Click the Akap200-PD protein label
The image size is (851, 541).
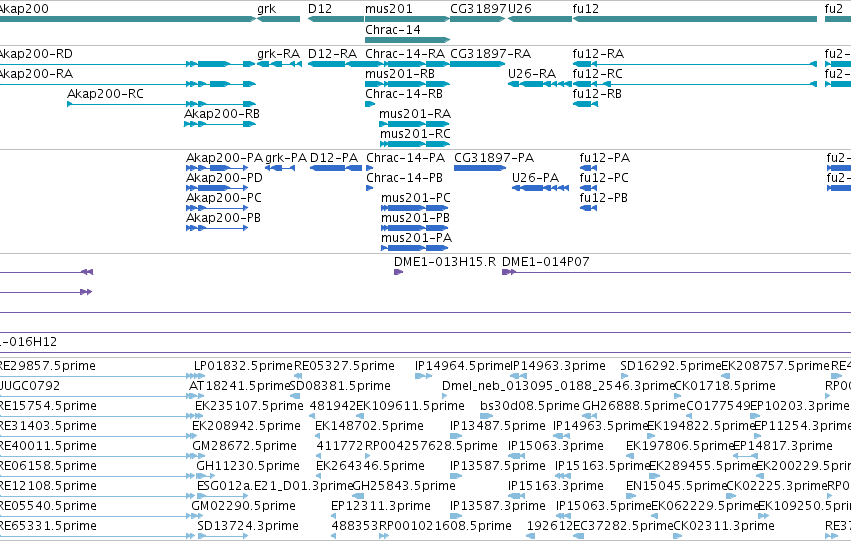point(224,178)
